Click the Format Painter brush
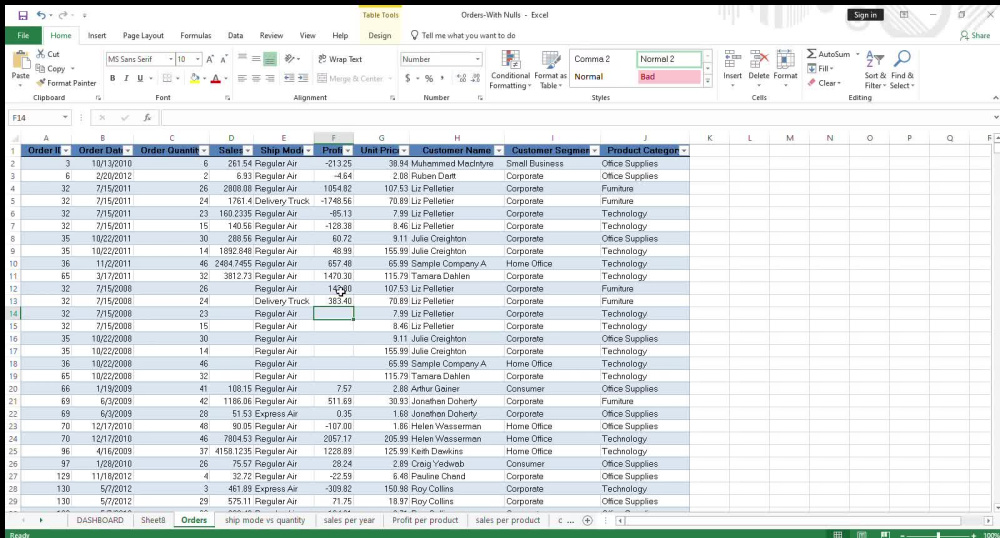The height and width of the screenshot is (538, 1000). pos(66,83)
